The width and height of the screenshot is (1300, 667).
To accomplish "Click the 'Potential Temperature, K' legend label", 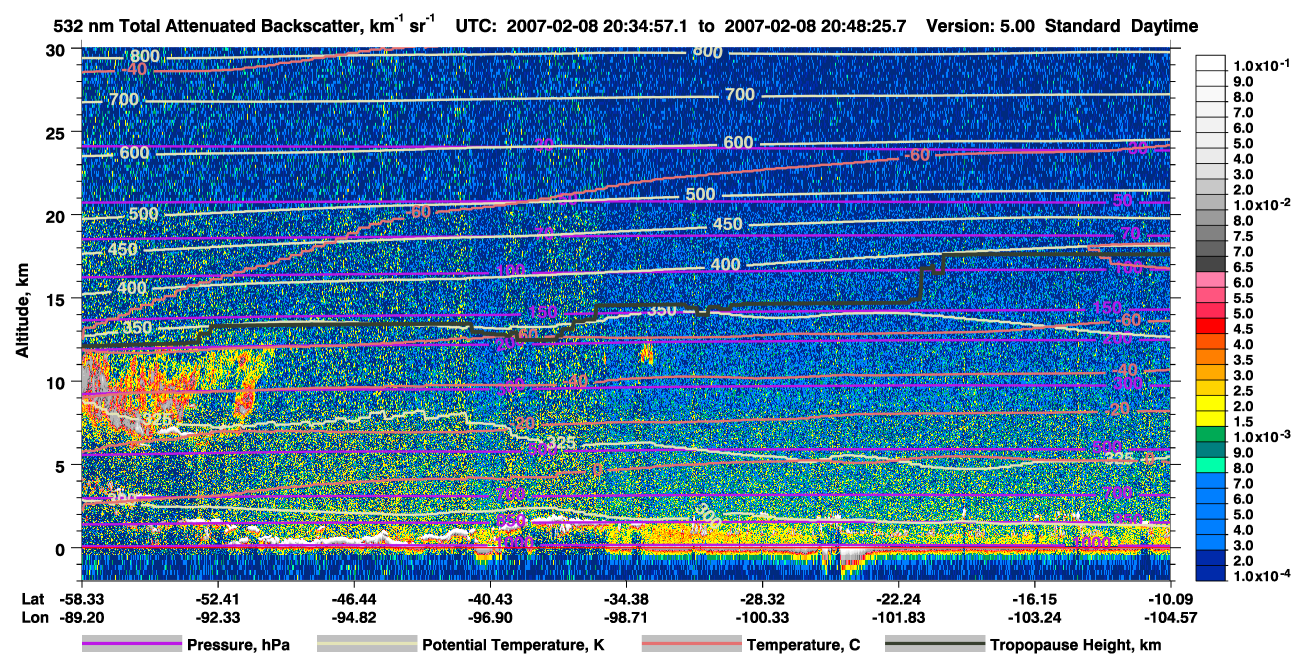I will pyautogui.click(x=513, y=645).
